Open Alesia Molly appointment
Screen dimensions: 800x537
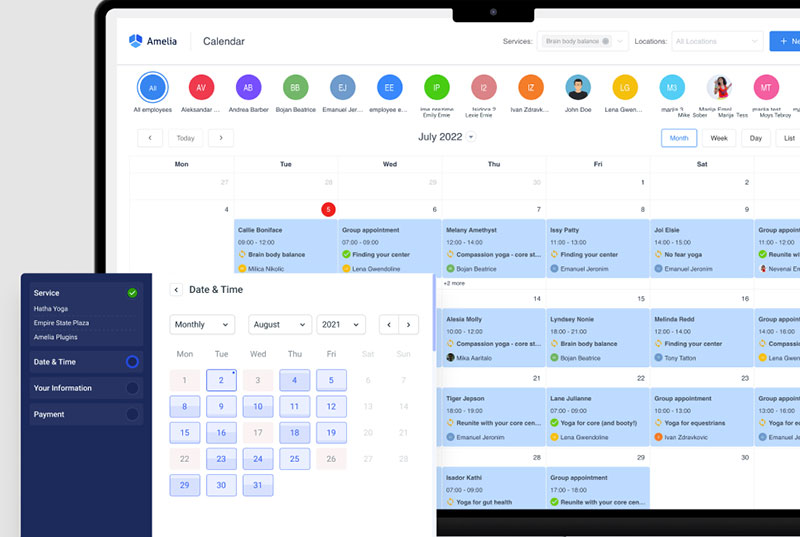(x=493, y=338)
